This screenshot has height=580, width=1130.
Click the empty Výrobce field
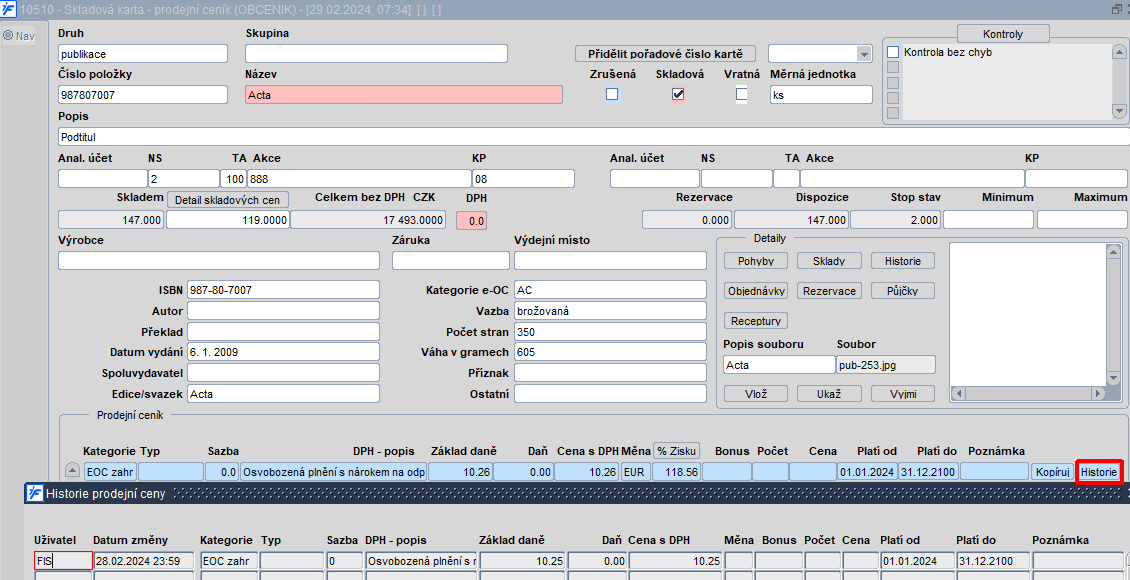219,261
